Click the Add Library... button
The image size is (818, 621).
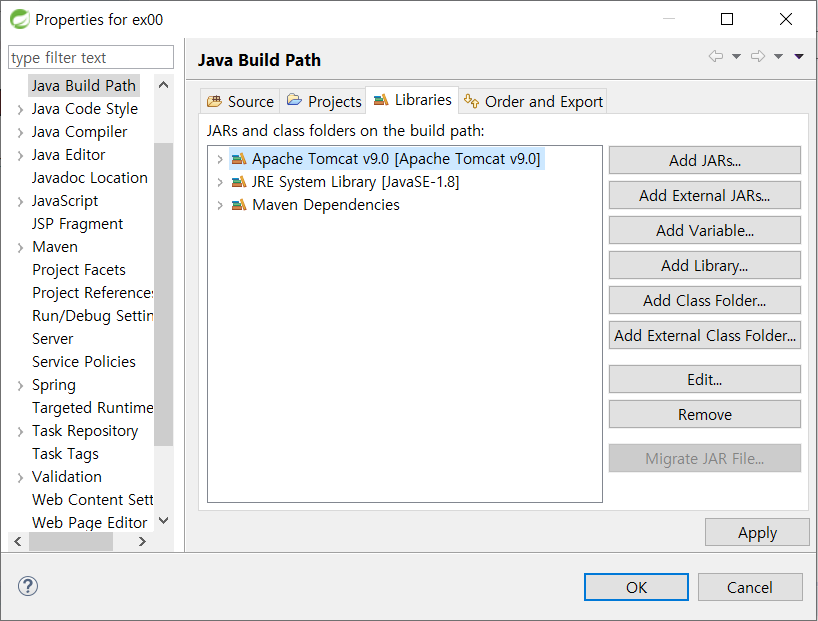pyautogui.click(x=705, y=265)
